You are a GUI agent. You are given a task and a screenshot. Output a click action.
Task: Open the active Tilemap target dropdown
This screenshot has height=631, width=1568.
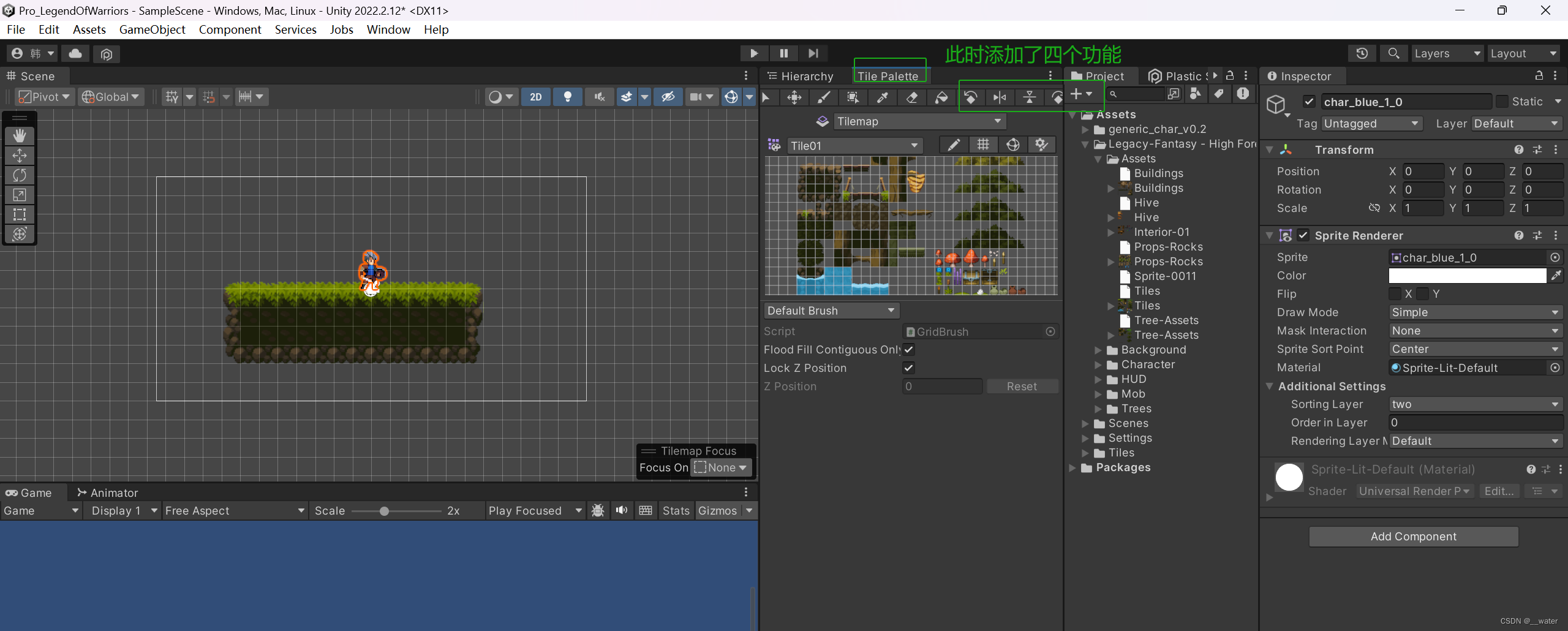click(x=919, y=121)
